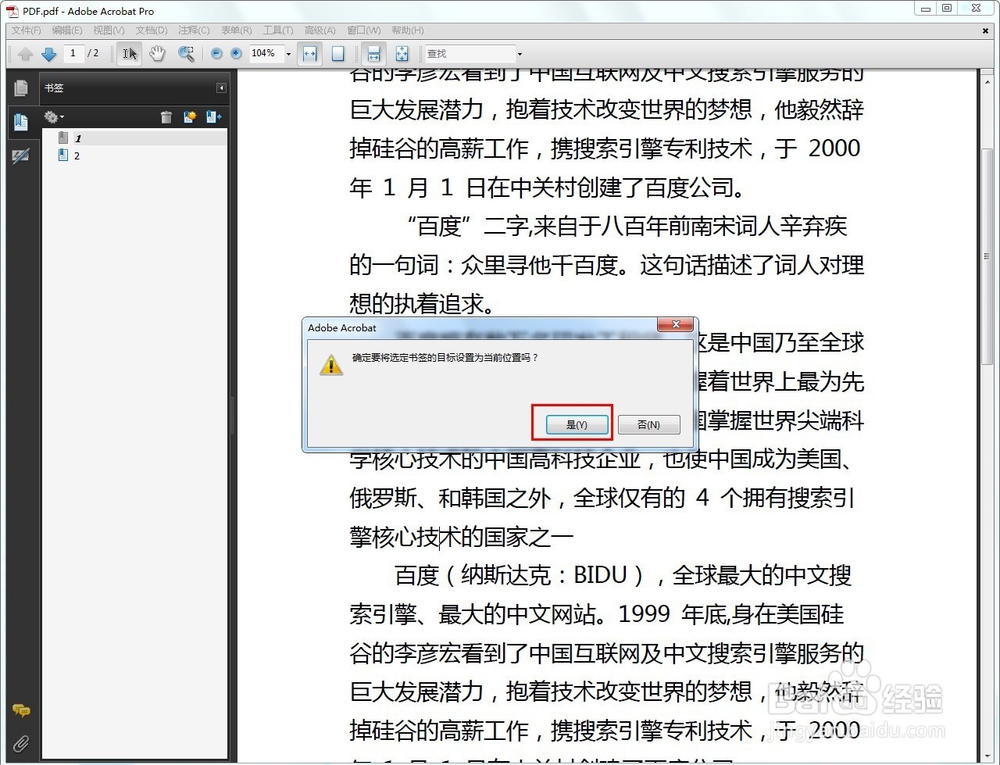1000x765 pixels.
Task: Go to next page arrow
Action: tap(48, 54)
